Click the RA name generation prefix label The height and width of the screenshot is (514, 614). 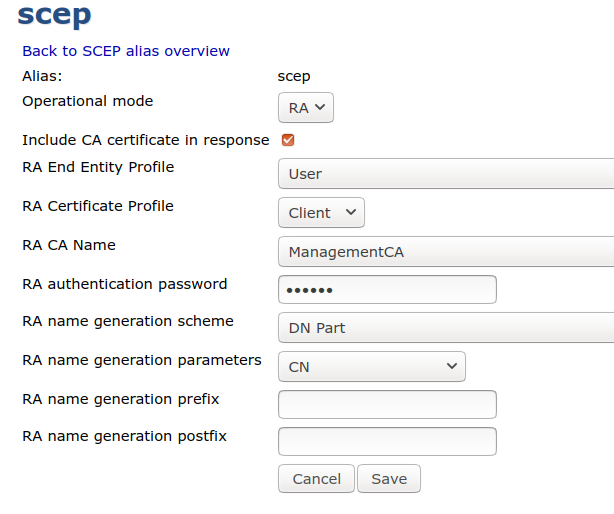coord(120,399)
